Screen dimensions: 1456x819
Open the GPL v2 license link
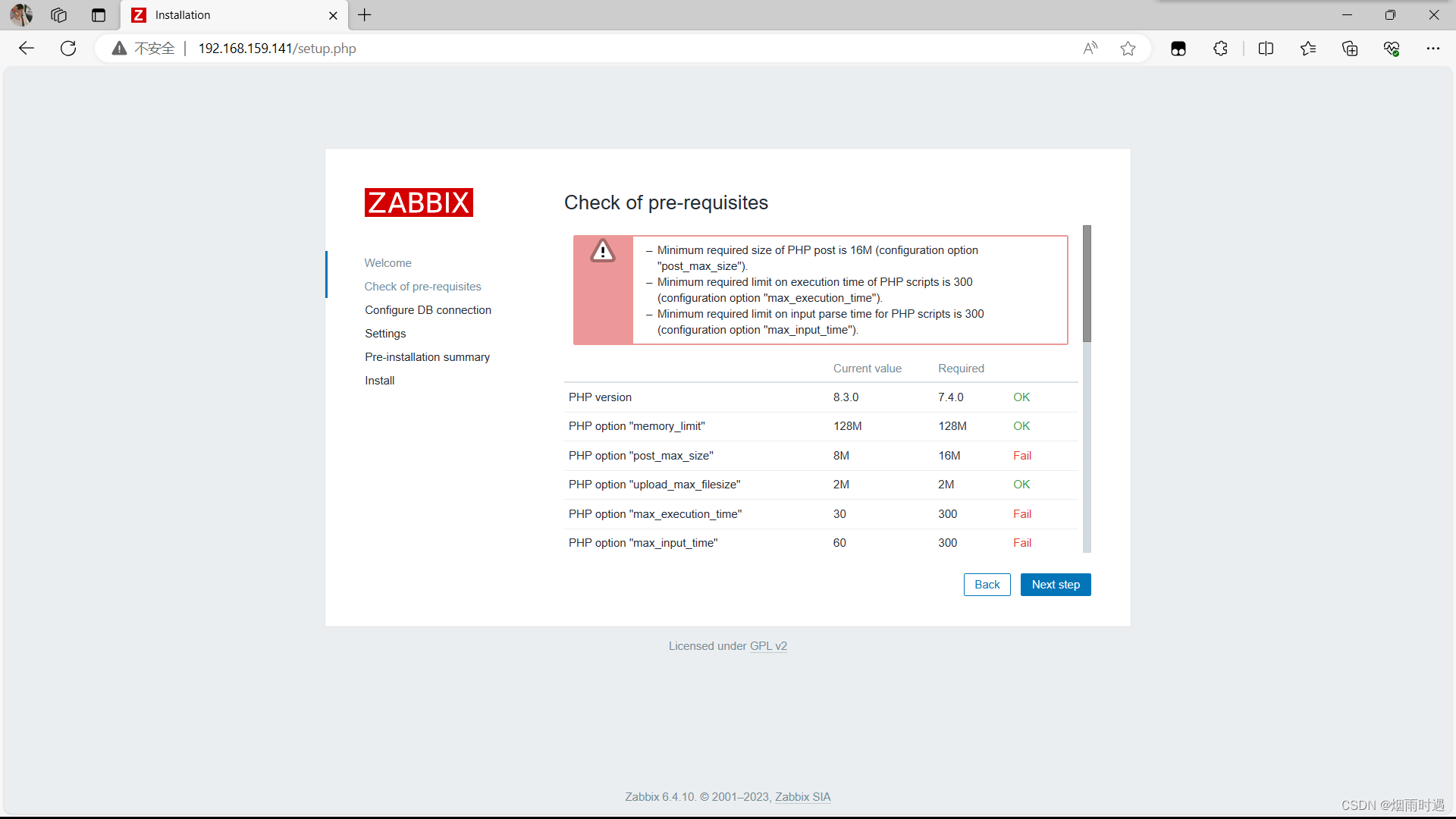coord(768,646)
